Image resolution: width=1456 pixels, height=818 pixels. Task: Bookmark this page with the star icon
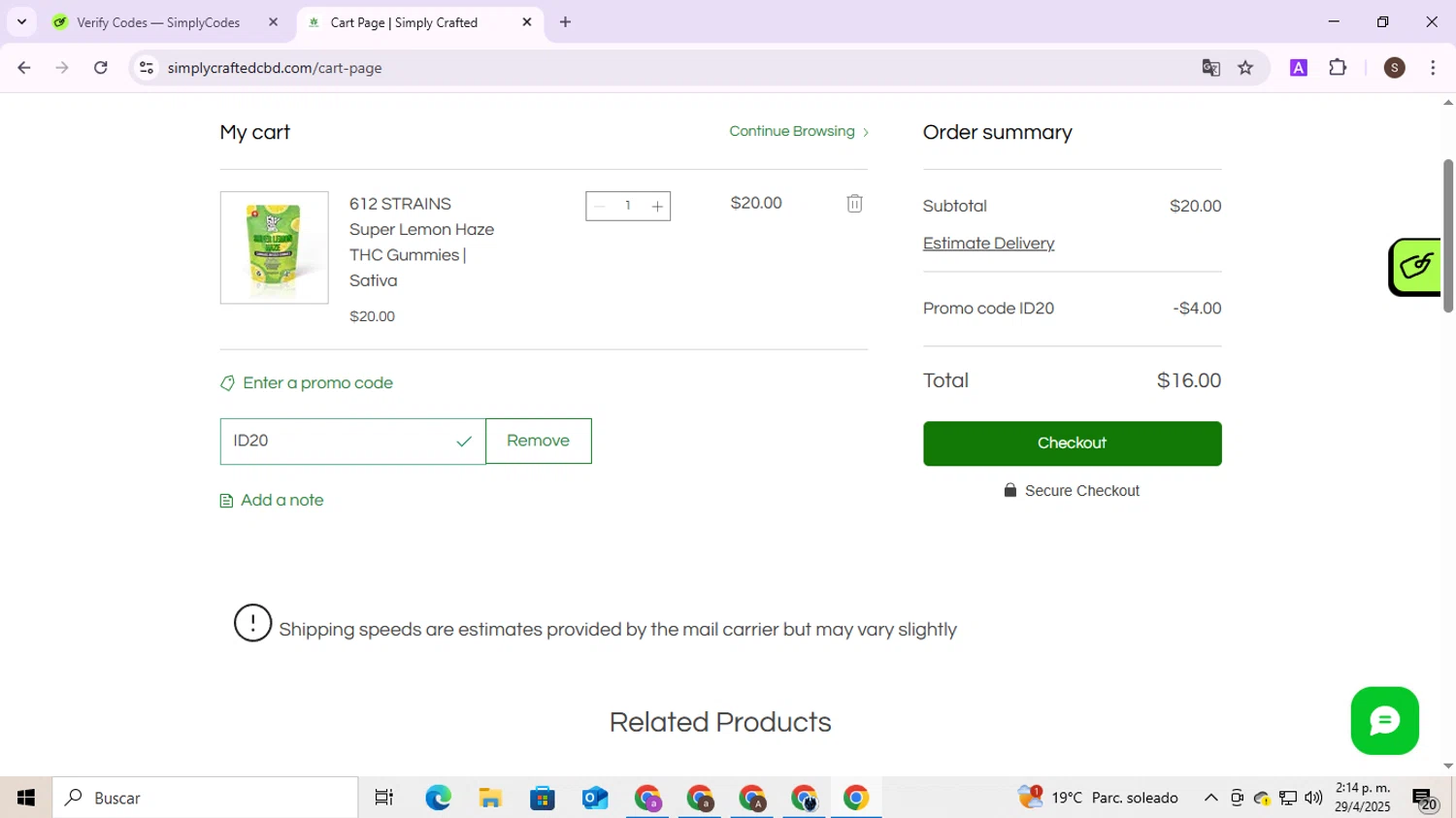pos(1245,68)
